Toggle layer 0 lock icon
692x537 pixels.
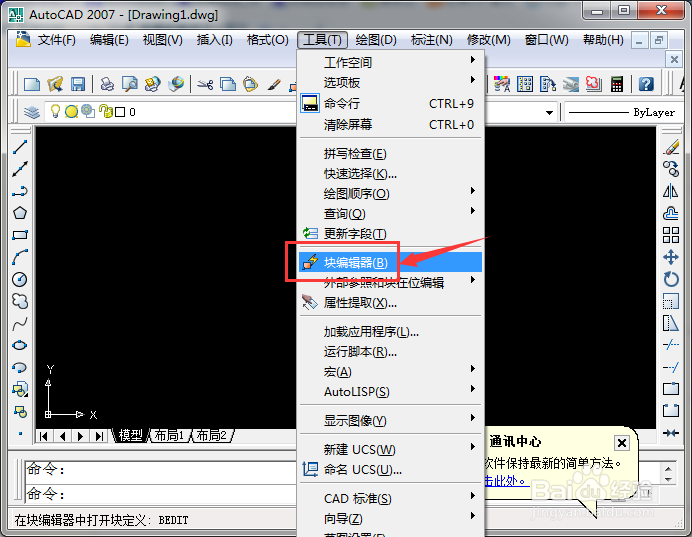coord(105,111)
